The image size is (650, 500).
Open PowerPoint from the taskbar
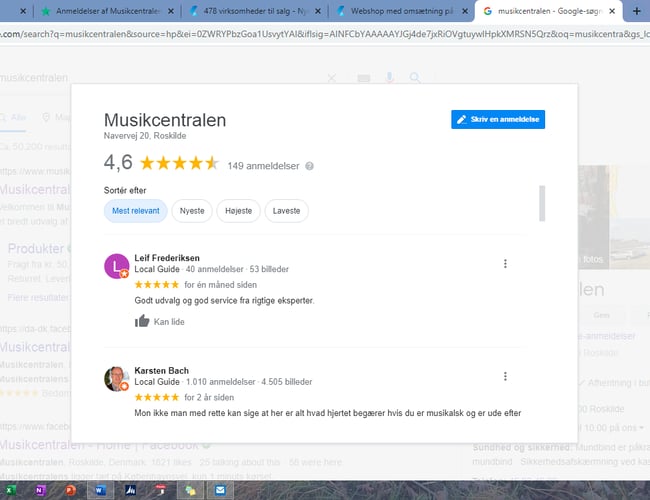pyautogui.click(x=70, y=490)
